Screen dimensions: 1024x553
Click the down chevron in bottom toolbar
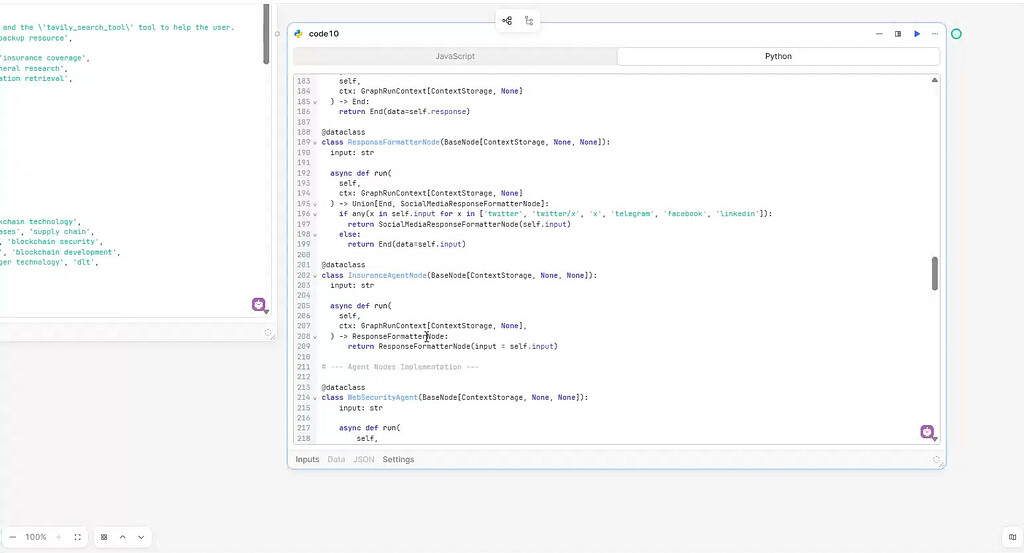coord(141,537)
